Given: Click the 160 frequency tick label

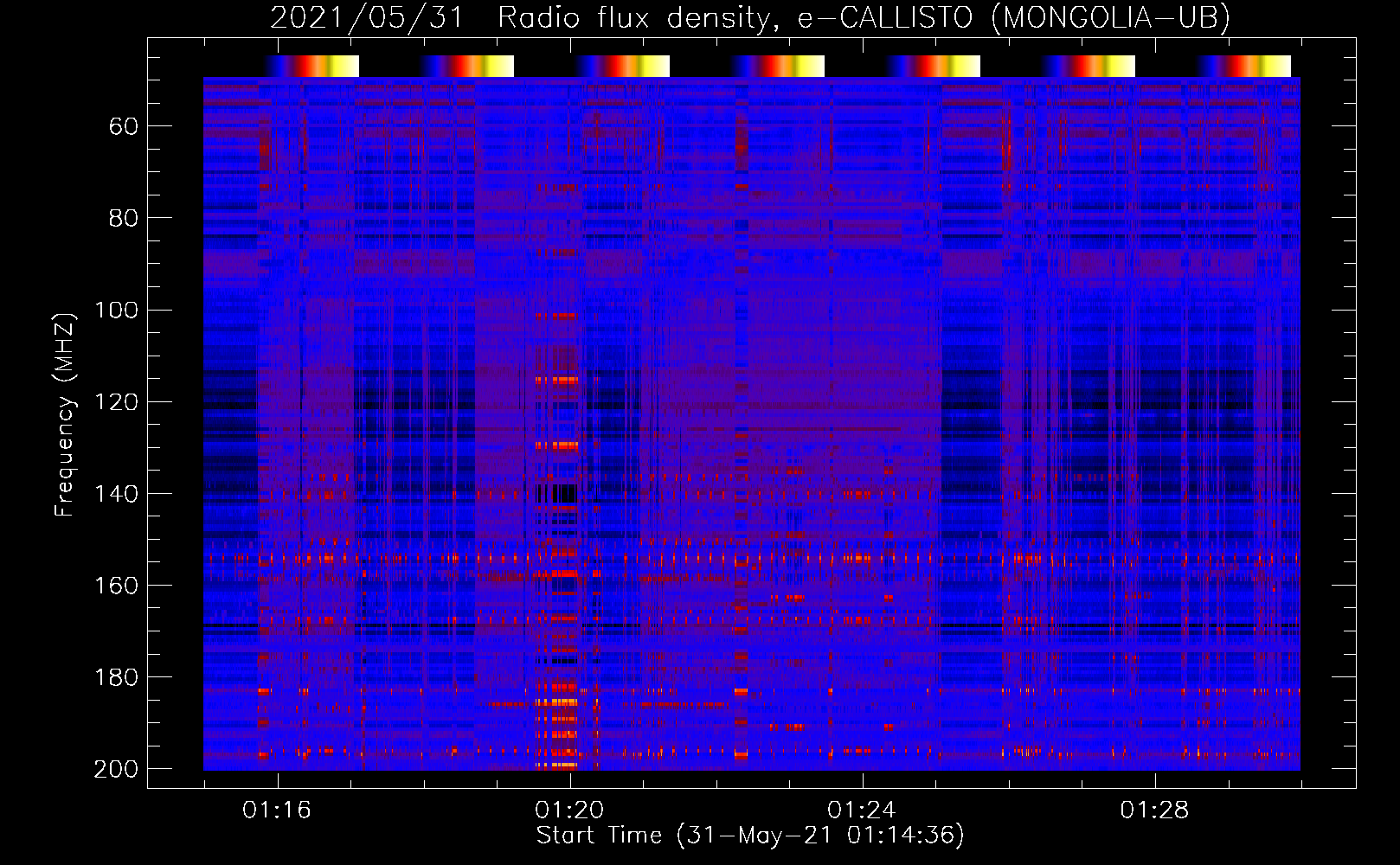Looking at the screenshot, I should pyautogui.click(x=117, y=585).
